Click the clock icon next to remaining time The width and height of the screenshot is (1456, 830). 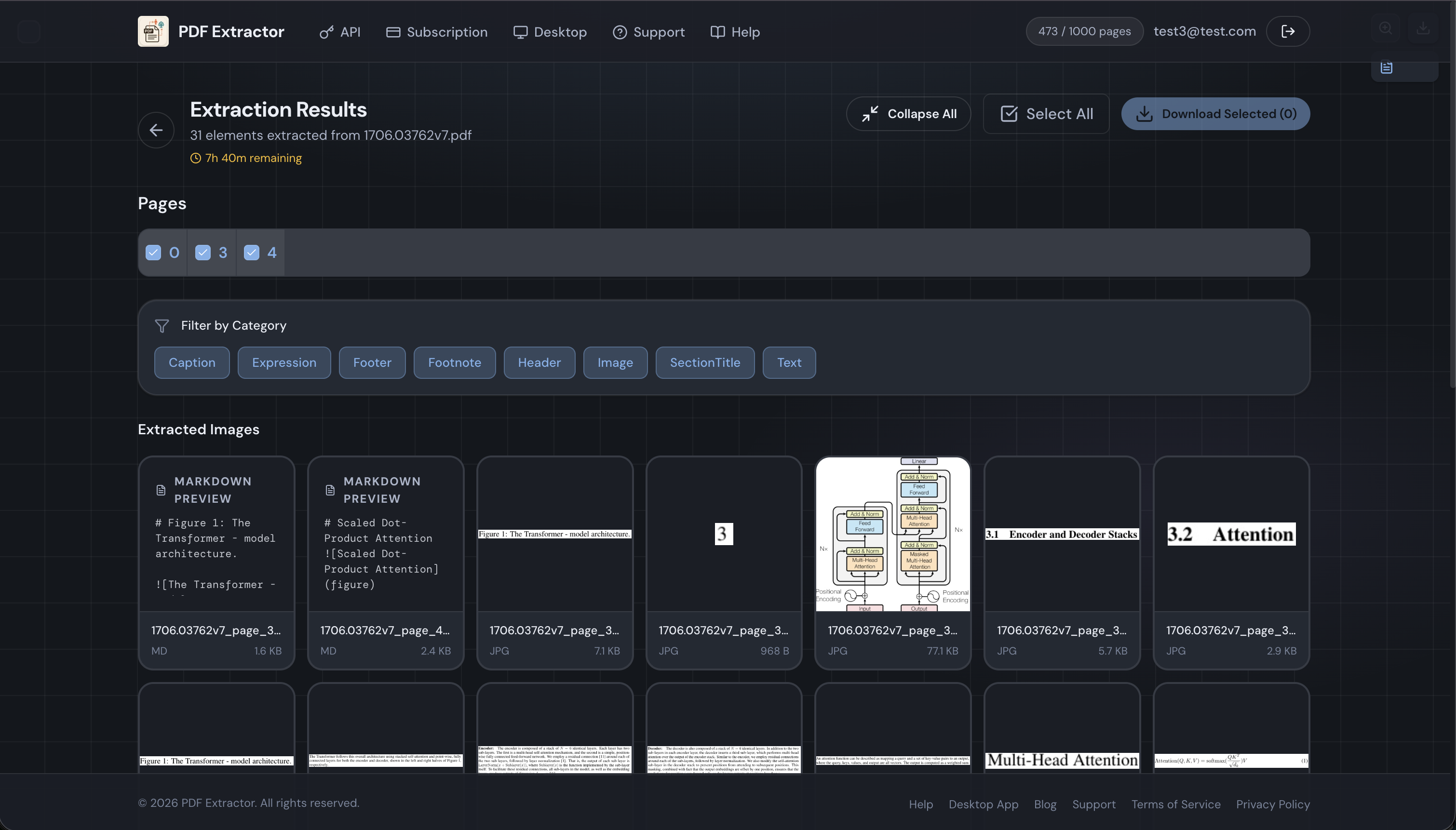pyautogui.click(x=196, y=158)
